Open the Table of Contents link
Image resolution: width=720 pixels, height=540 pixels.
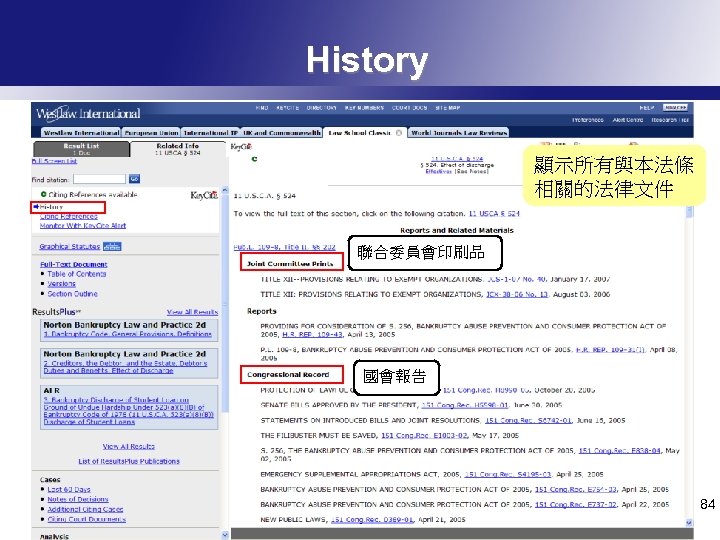click(x=77, y=274)
